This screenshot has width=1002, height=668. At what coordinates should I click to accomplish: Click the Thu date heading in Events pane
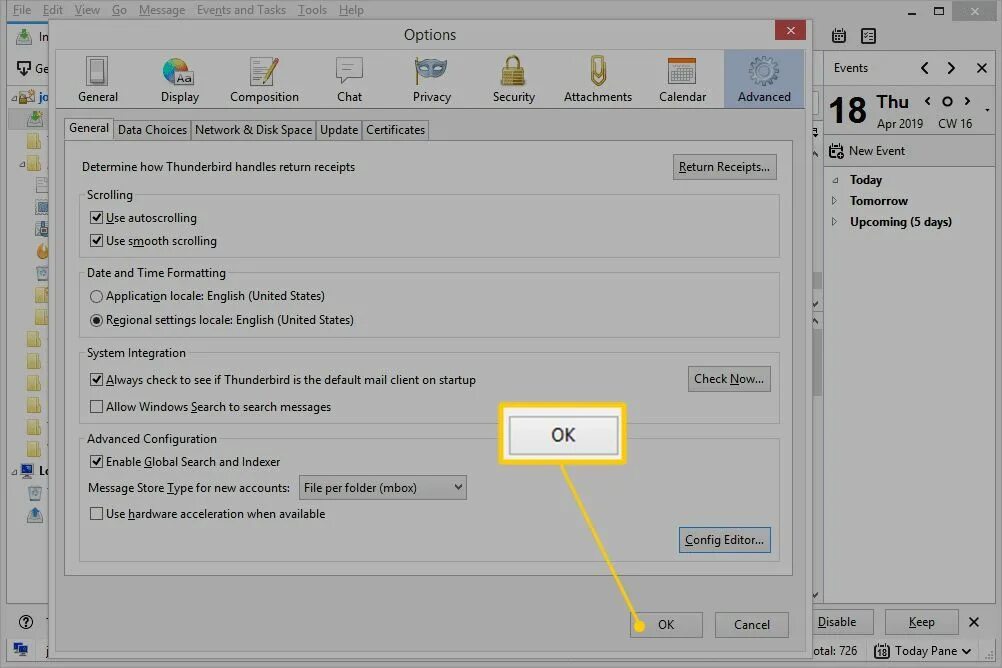click(892, 102)
